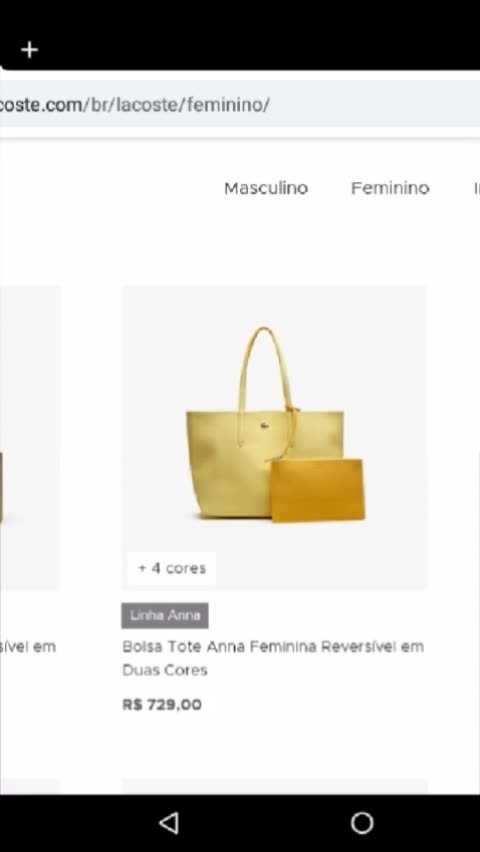Screen dimensions: 480x852
Task: Tap the Android home circle button
Action: (x=362, y=823)
